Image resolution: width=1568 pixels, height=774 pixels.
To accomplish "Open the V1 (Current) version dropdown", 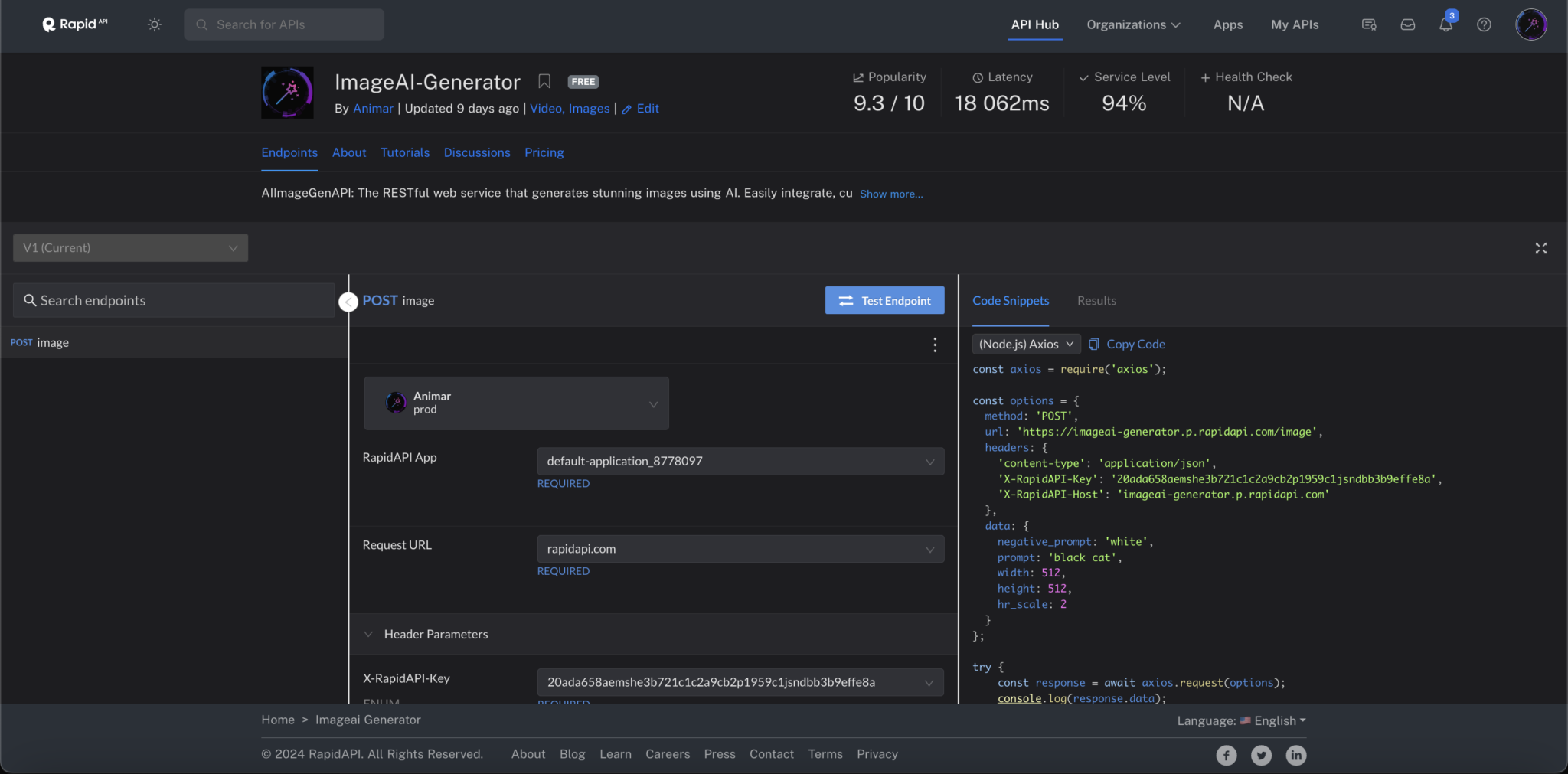I will 129,247.
